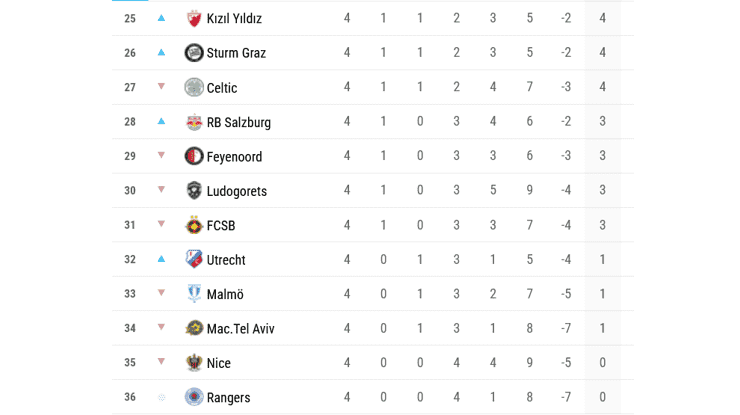
Task: Click the down arrow beside position 27
Action: pos(161,87)
